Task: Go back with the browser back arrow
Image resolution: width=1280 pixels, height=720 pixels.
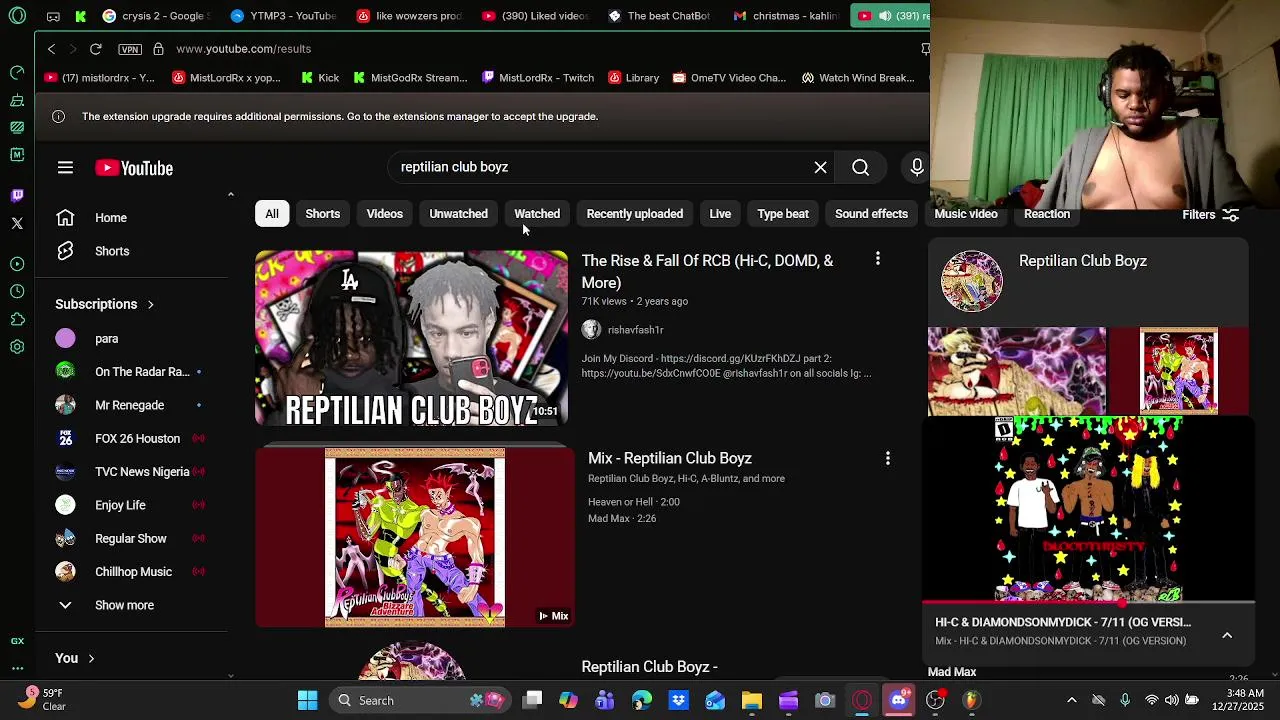Action: tap(51, 49)
